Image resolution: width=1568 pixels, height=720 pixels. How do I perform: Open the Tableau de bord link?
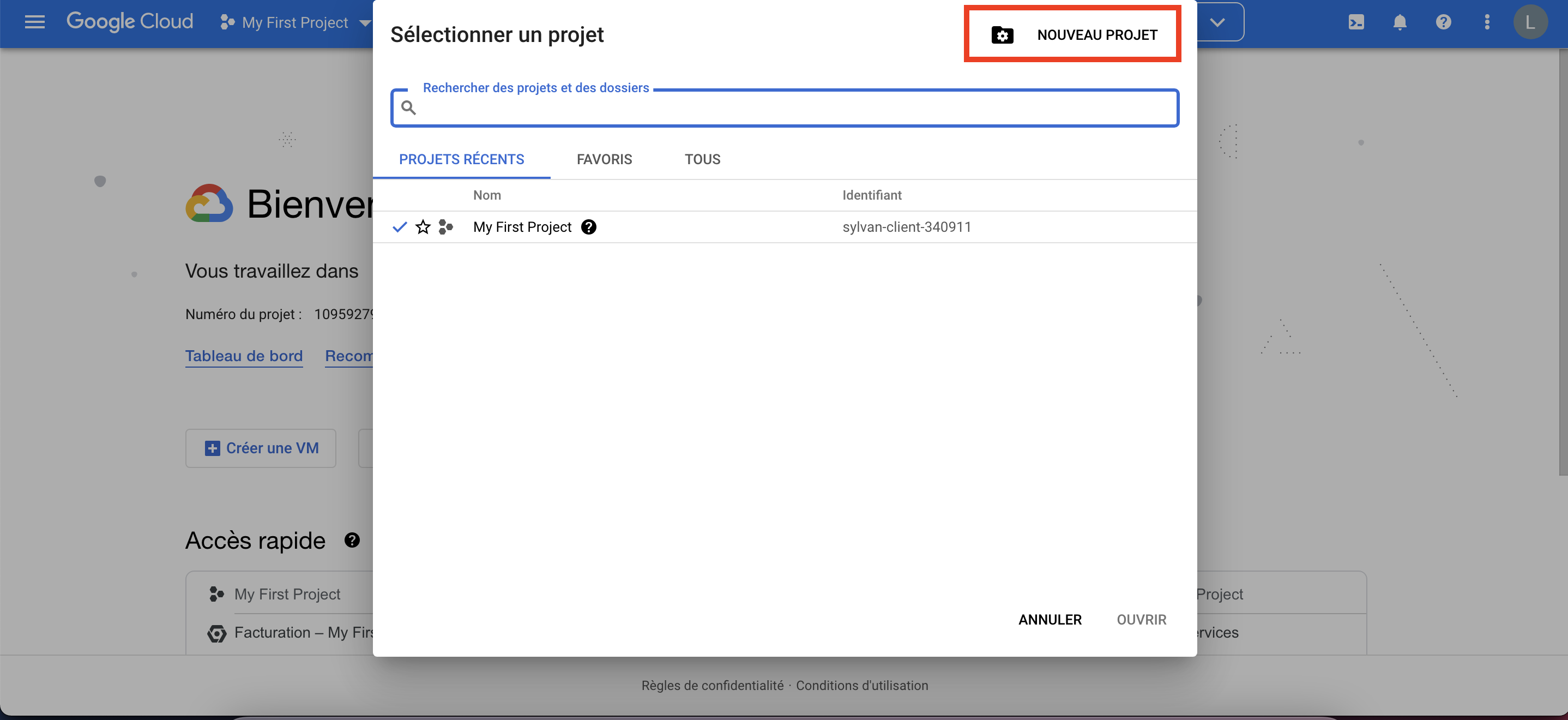[x=244, y=356]
